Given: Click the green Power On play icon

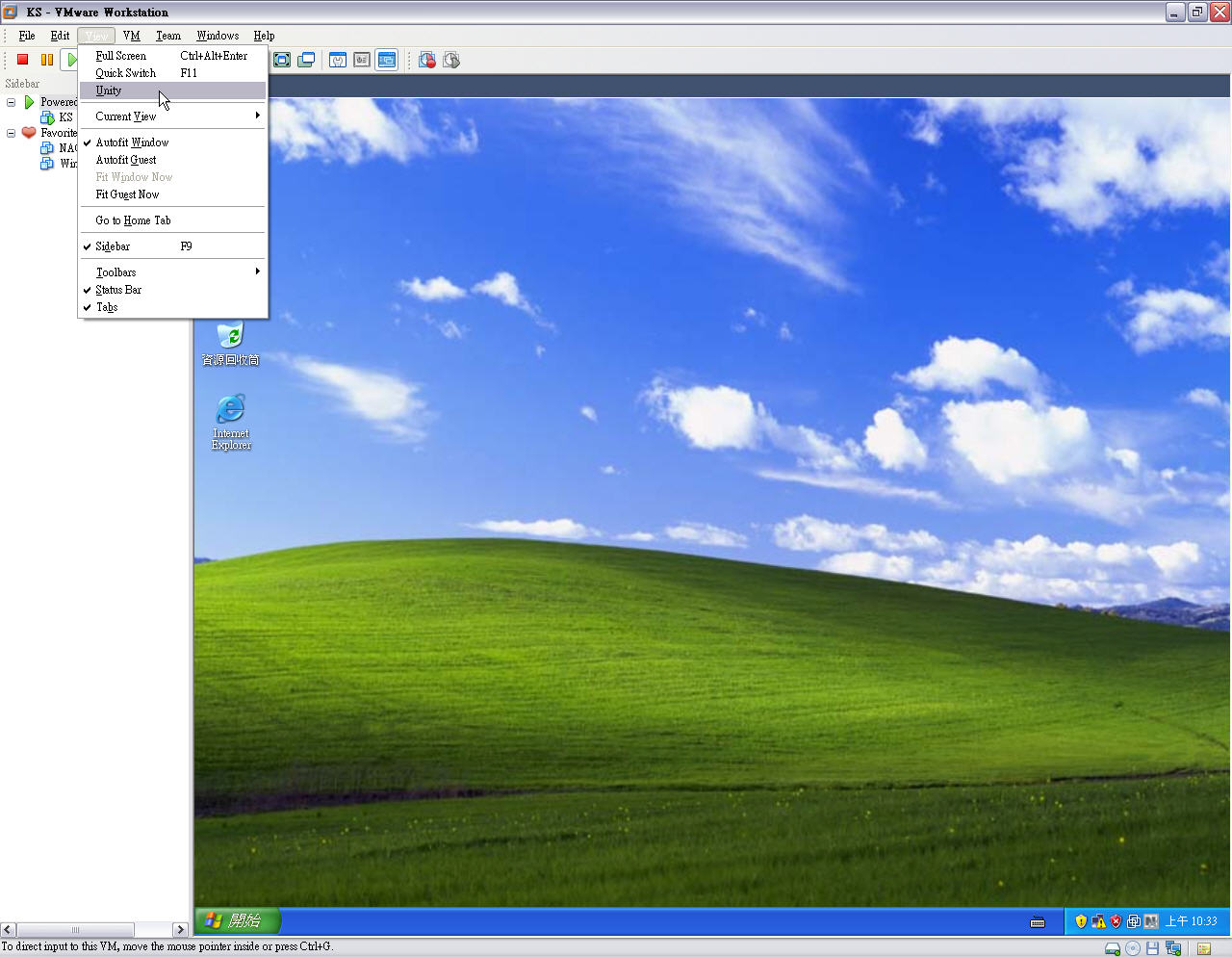Looking at the screenshot, I should (70, 60).
